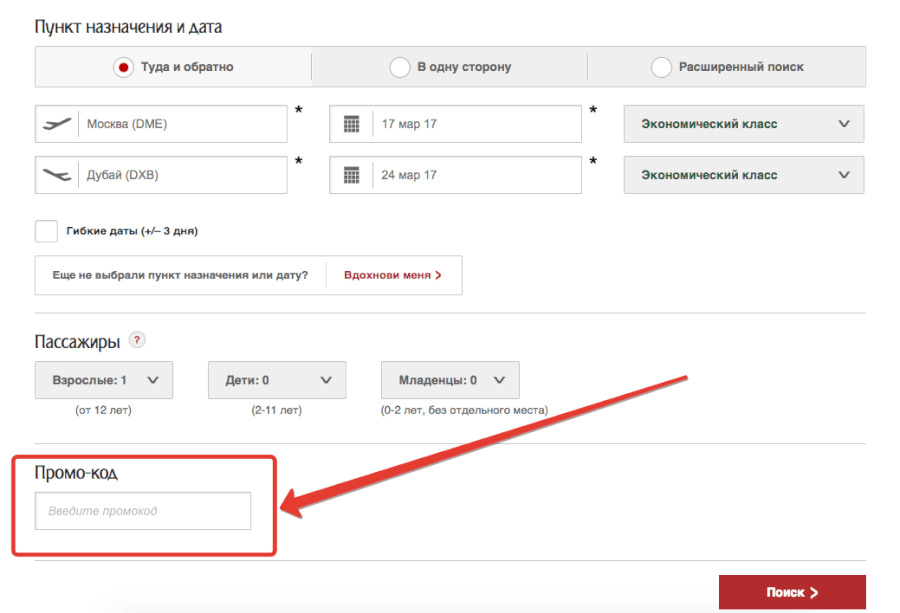The width and height of the screenshot is (900, 613).
Task: Click the Введите промокод input field
Action: click(143, 511)
